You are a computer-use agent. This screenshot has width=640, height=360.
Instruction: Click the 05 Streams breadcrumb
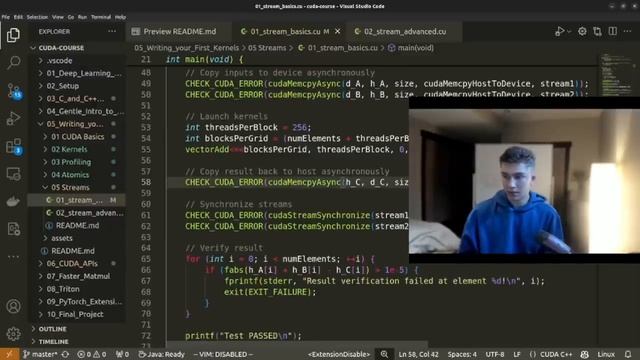click(267, 48)
